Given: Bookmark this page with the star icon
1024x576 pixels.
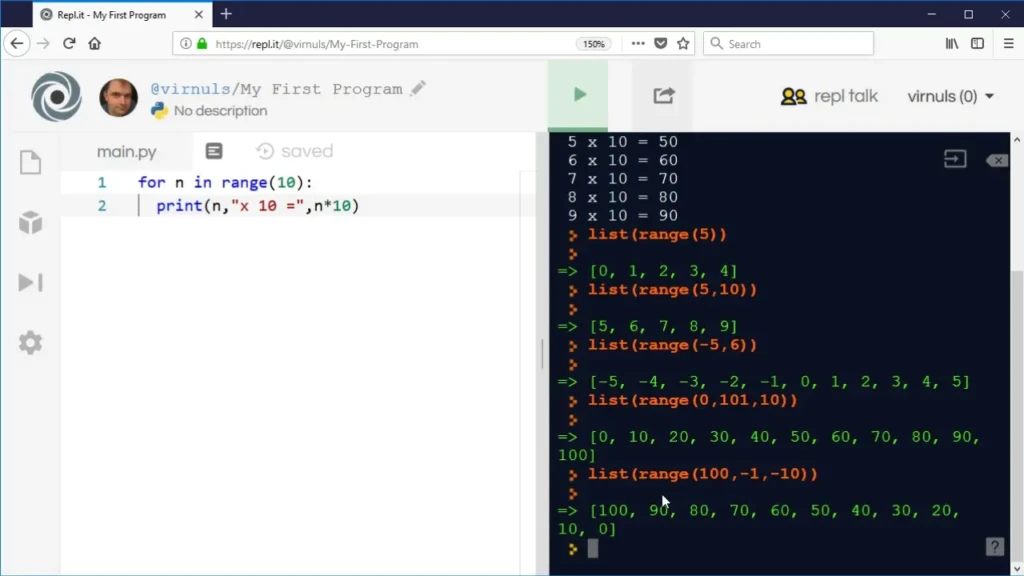Looking at the screenshot, I should click(683, 43).
